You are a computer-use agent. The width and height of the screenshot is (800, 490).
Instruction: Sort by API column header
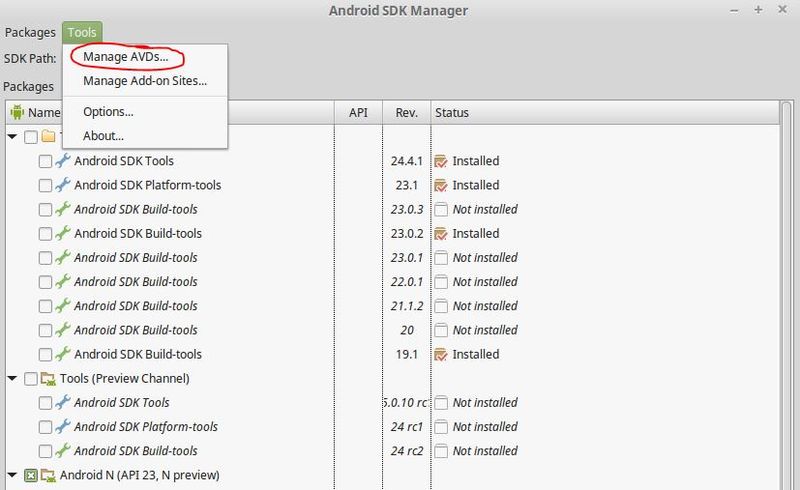pyautogui.click(x=358, y=112)
